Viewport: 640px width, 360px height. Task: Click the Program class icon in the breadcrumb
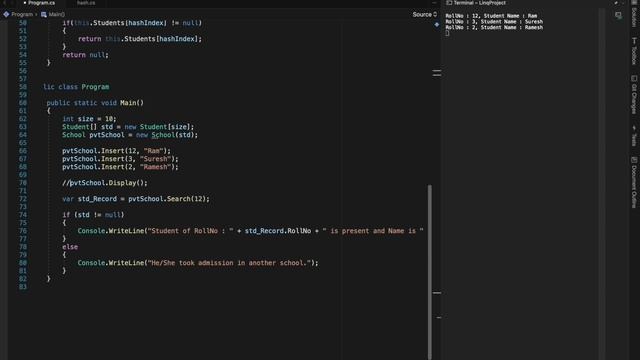[x=6, y=14]
